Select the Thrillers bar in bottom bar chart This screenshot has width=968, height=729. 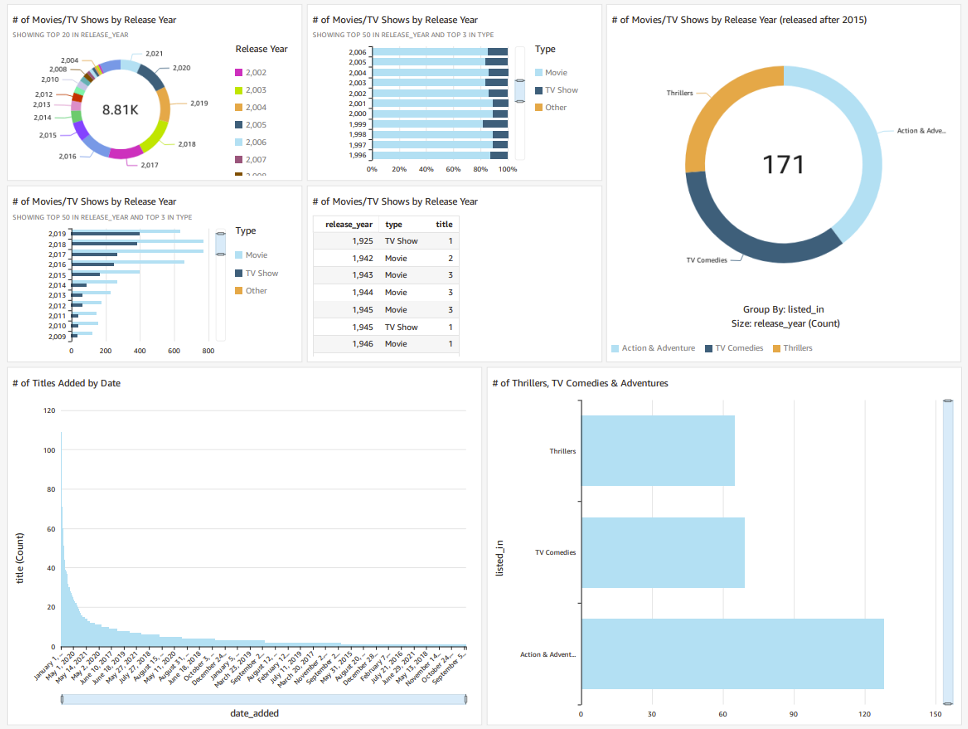click(x=658, y=451)
